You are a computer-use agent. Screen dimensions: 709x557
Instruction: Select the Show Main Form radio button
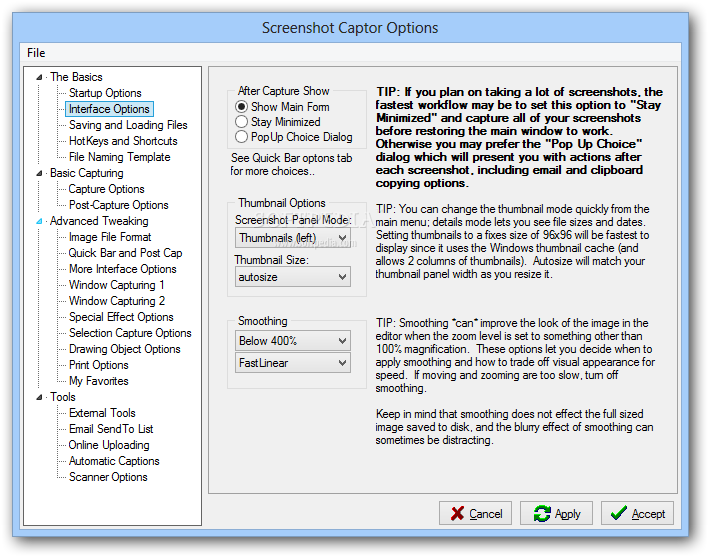point(241,107)
